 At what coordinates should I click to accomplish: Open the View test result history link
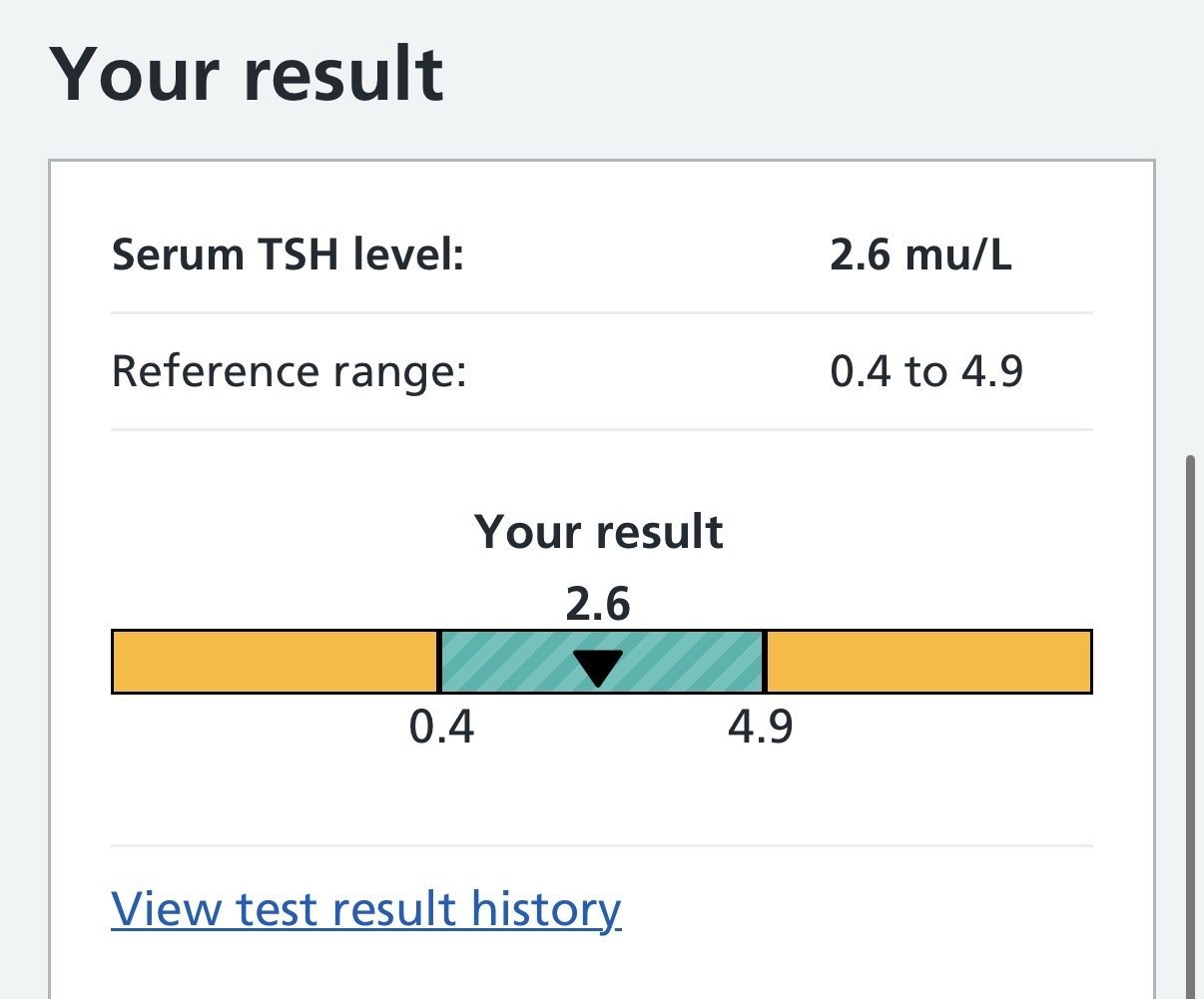pyautogui.click(x=365, y=909)
